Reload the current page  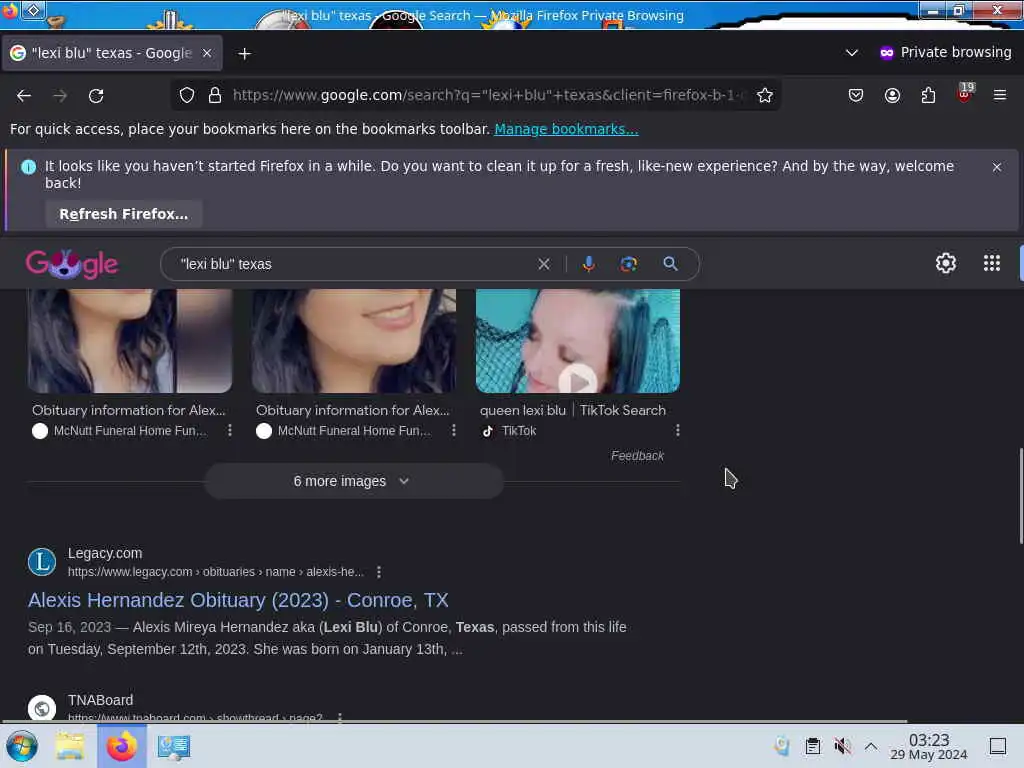(96, 96)
